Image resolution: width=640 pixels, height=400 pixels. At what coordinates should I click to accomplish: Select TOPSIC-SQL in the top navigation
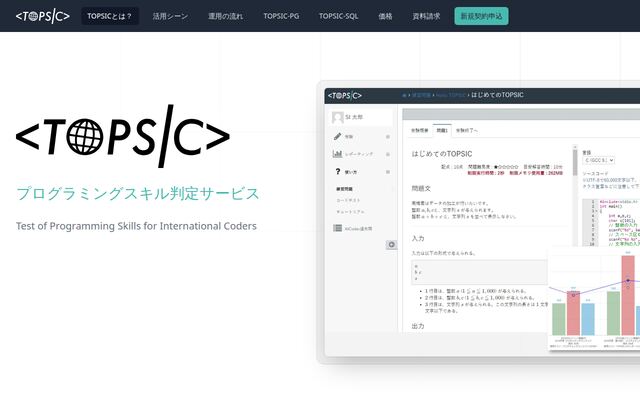(x=338, y=16)
